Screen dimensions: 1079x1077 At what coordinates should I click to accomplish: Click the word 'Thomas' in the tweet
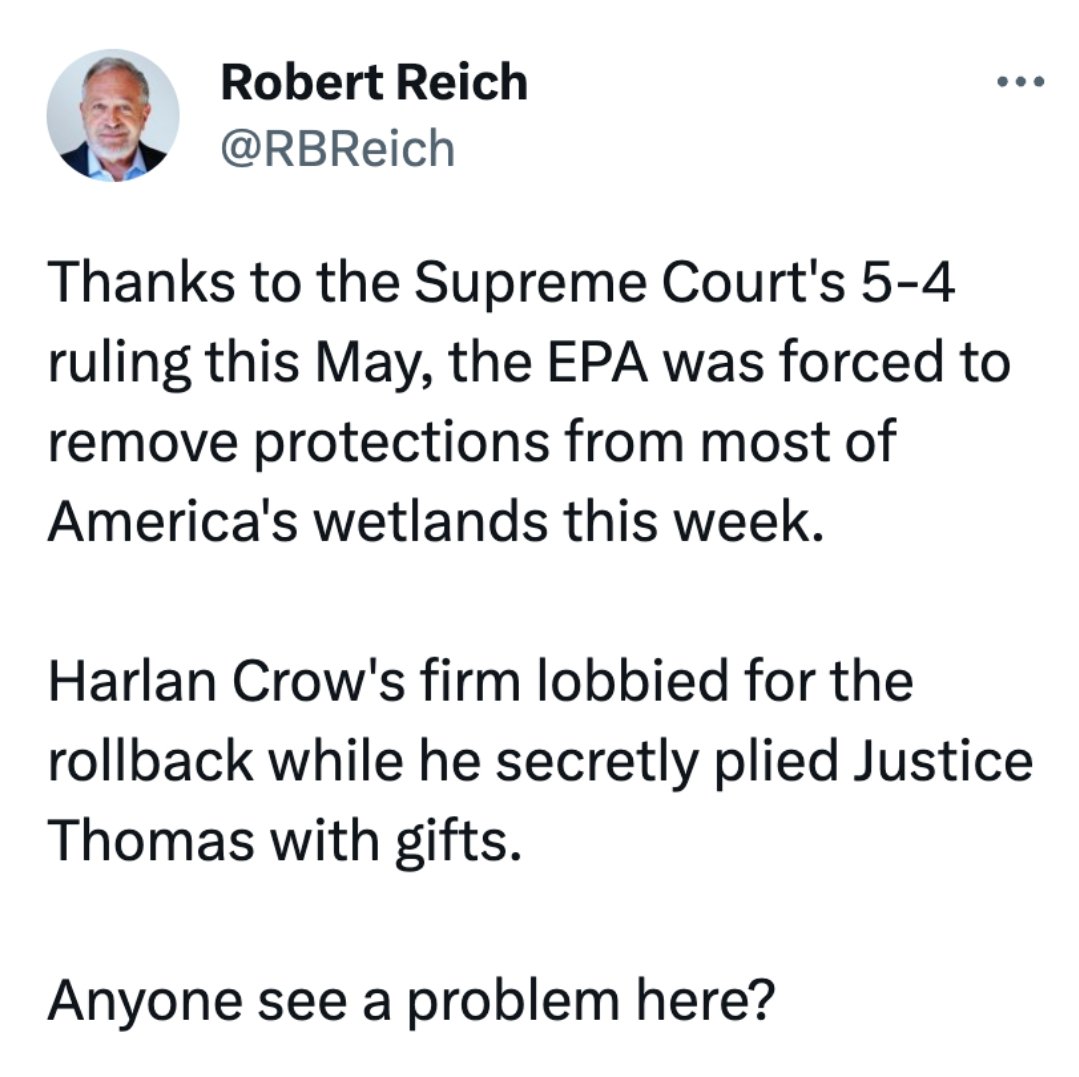151,840
